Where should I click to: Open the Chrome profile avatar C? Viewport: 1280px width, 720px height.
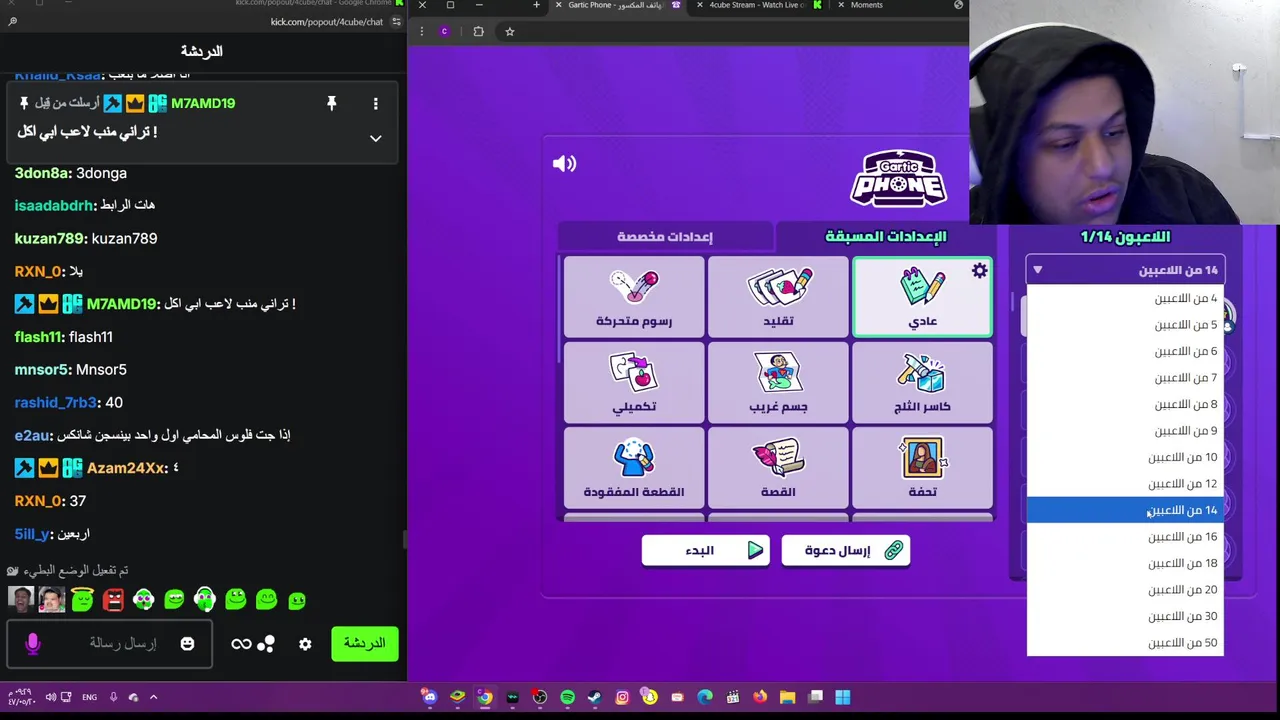click(x=444, y=31)
